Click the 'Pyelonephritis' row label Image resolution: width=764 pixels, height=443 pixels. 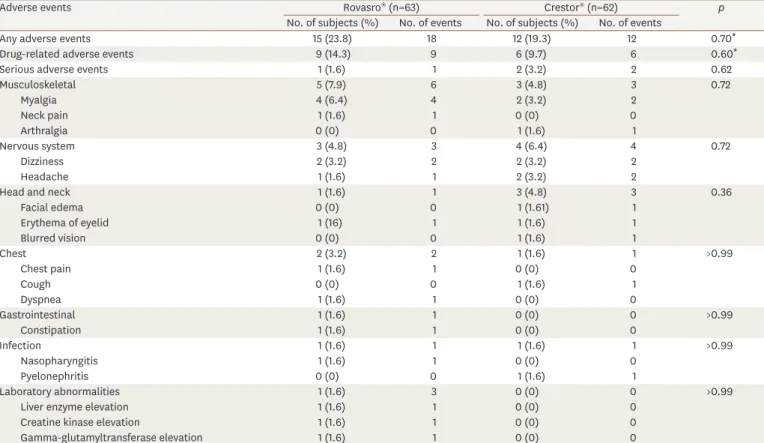click(x=55, y=376)
